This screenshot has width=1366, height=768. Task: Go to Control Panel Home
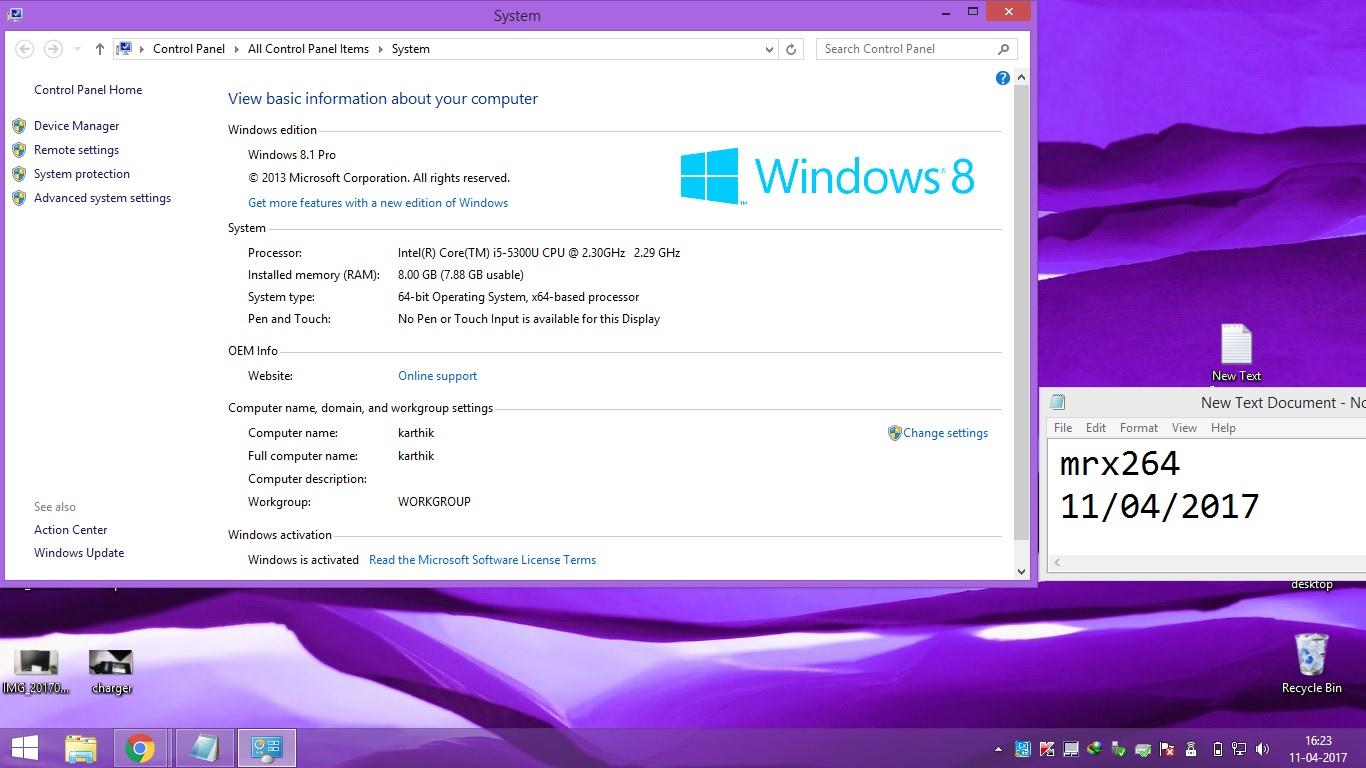tap(88, 90)
